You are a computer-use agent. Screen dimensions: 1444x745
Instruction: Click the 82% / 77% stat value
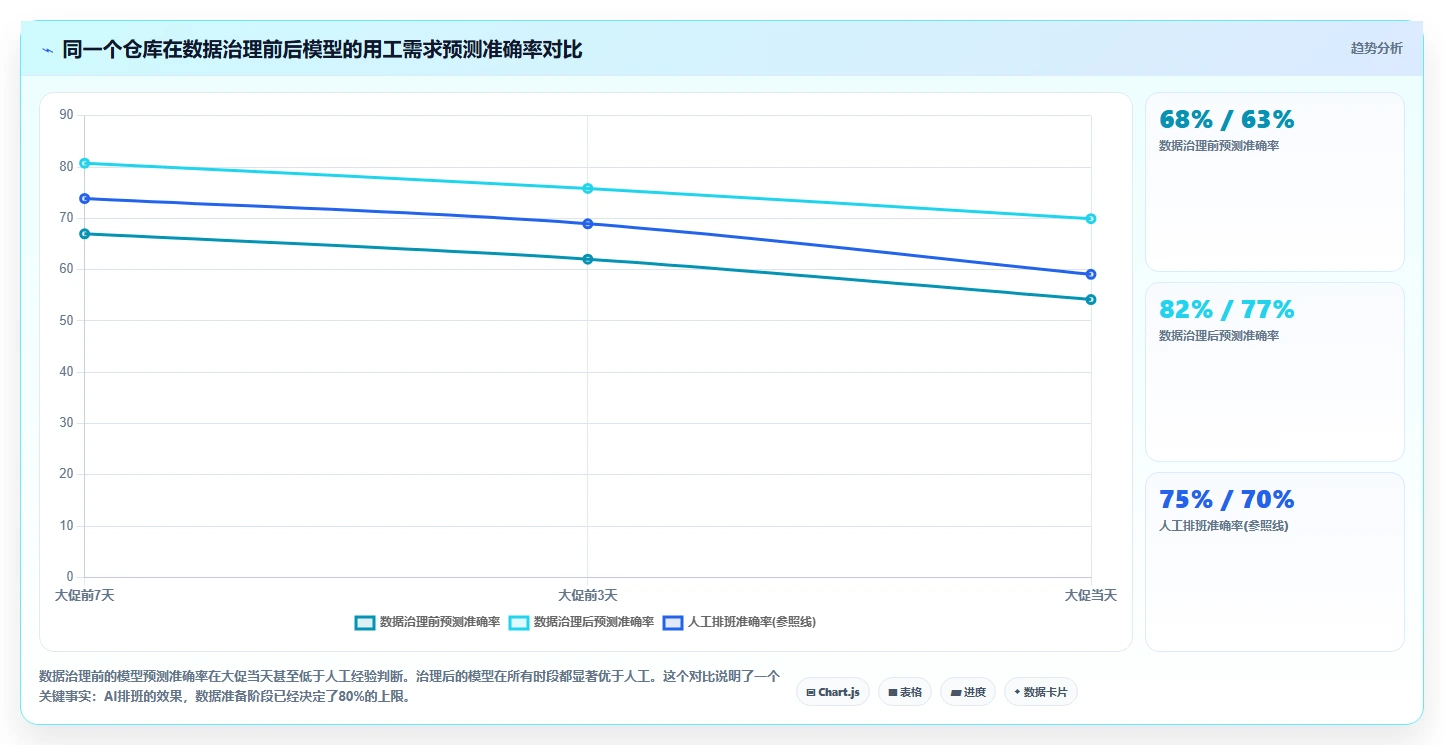pos(1227,309)
